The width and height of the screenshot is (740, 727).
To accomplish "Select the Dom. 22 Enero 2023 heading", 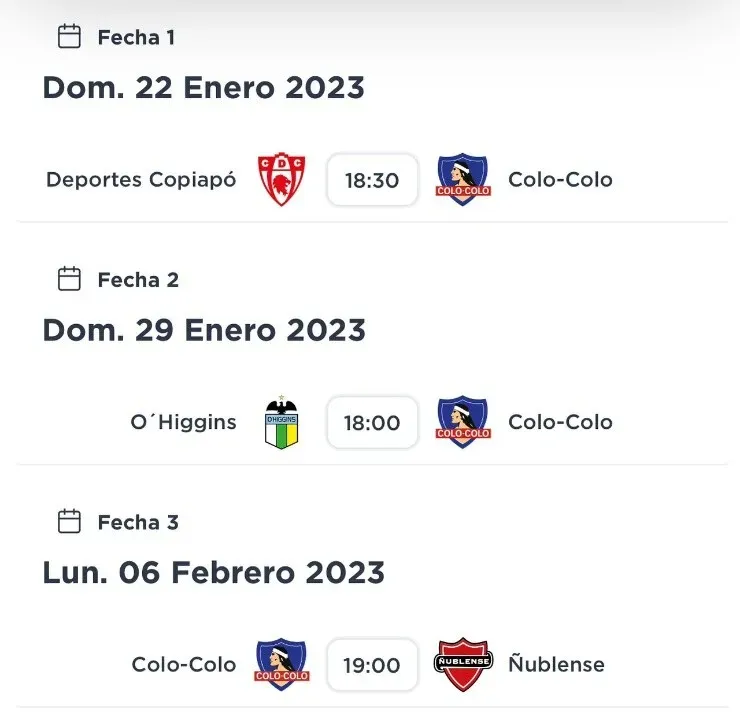I will click(x=203, y=88).
